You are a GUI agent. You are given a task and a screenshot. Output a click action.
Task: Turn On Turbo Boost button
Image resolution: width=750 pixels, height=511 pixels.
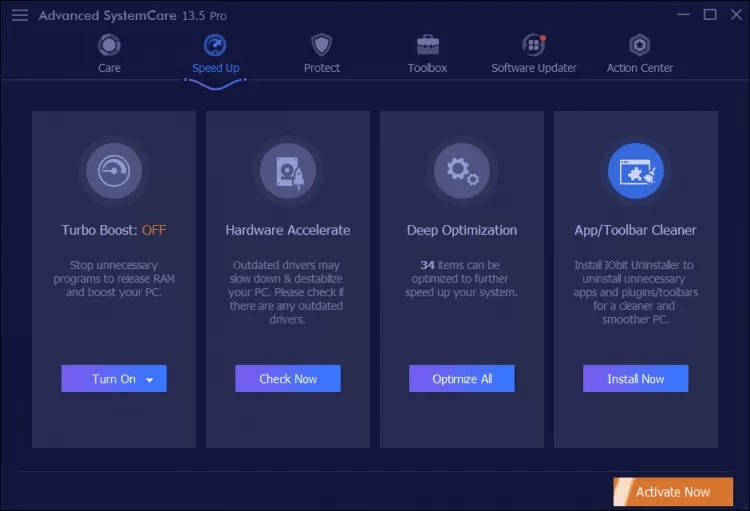point(114,378)
